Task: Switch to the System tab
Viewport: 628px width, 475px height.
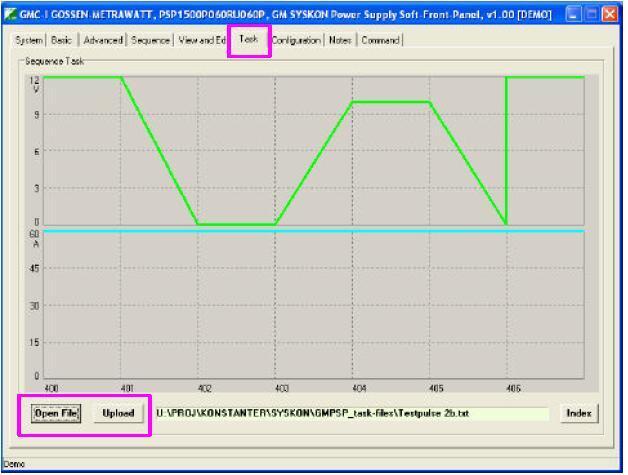Action: [x=29, y=40]
